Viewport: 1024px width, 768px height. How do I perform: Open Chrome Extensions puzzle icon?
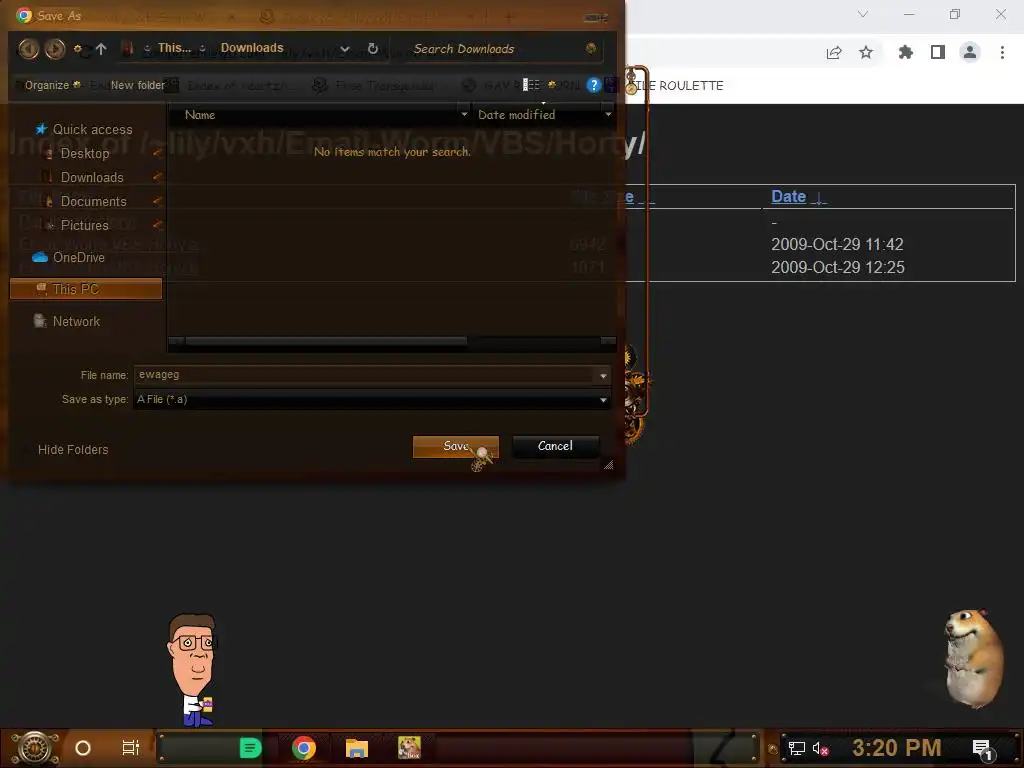coord(906,52)
